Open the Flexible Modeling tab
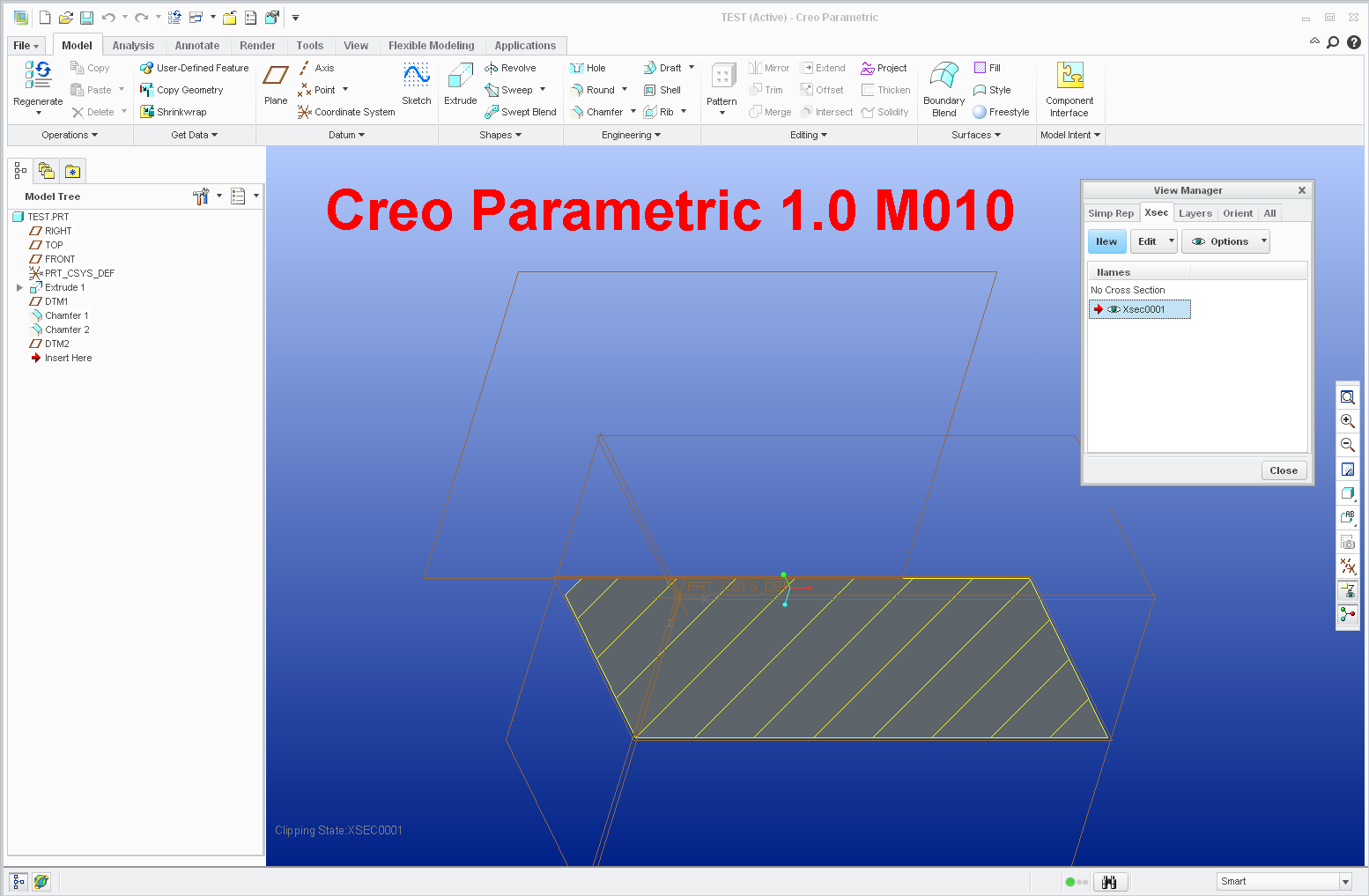This screenshot has height=896, width=1369. coord(432,46)
